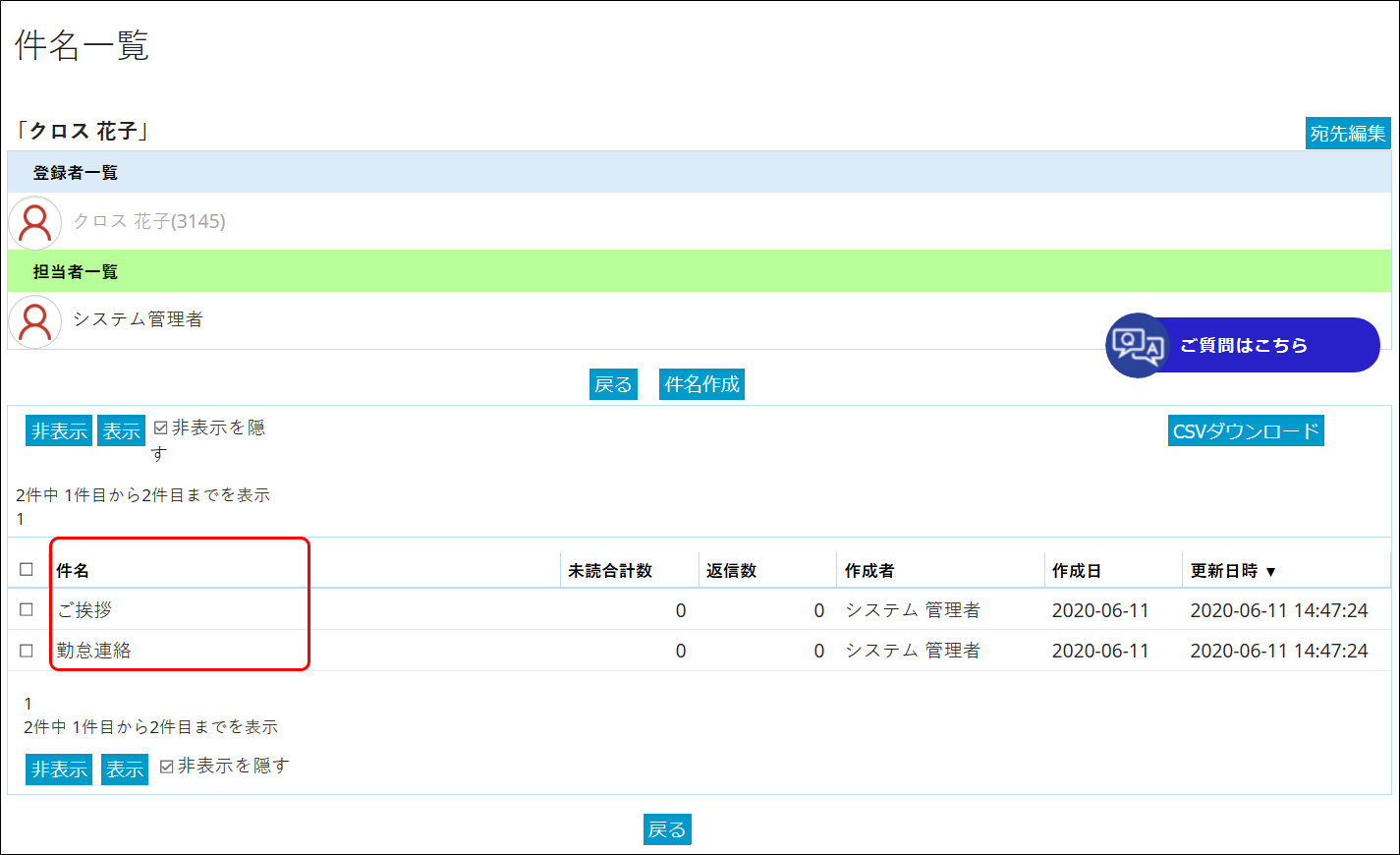Click the 作成者 cell in the ご挨拶 row
This screenshot has height=855, width=1400.
[x=913, y=610]
